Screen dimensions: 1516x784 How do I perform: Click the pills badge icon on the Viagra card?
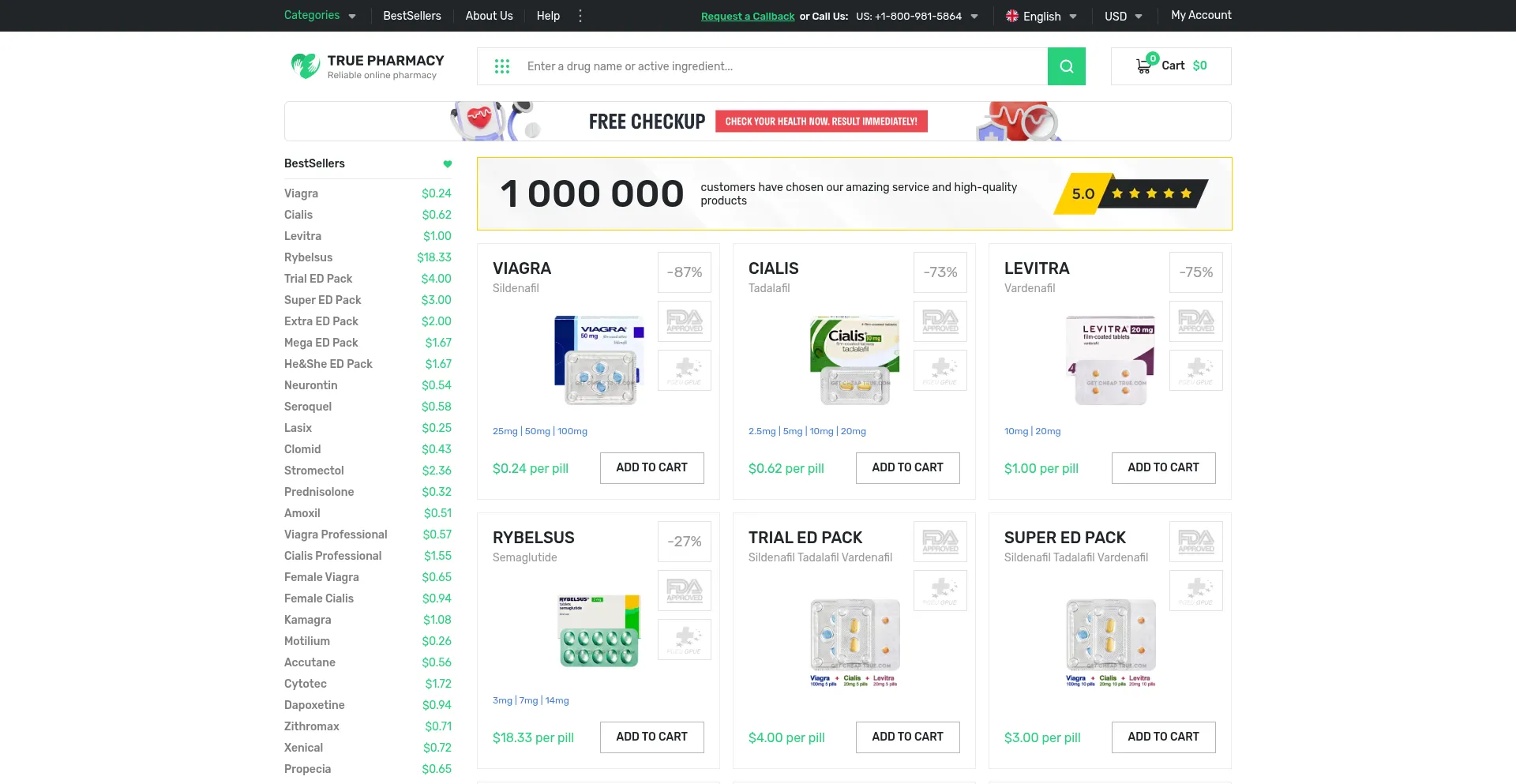(x=685, y=370)
